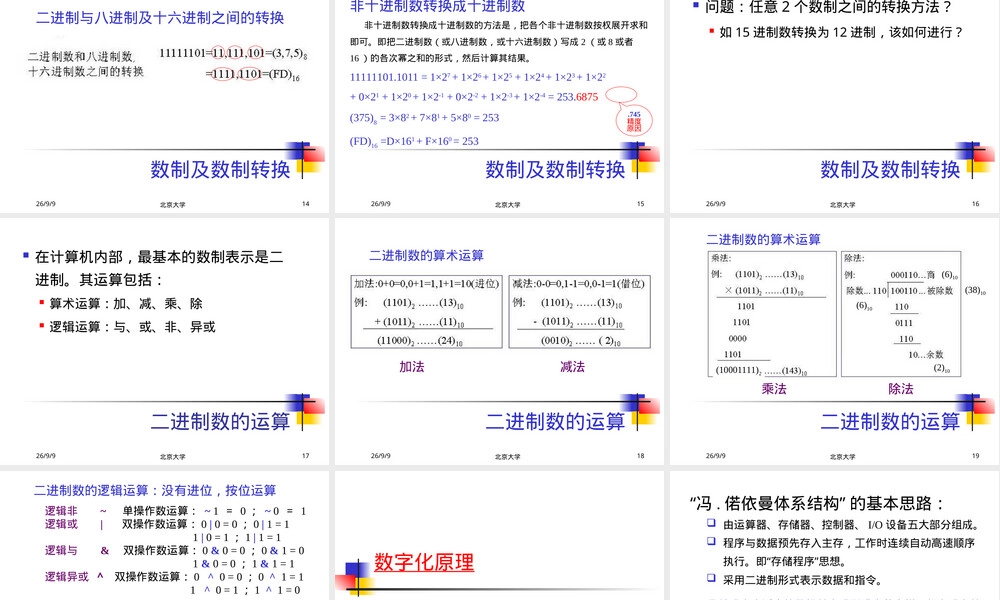Click the purple 加法 label

411,367
